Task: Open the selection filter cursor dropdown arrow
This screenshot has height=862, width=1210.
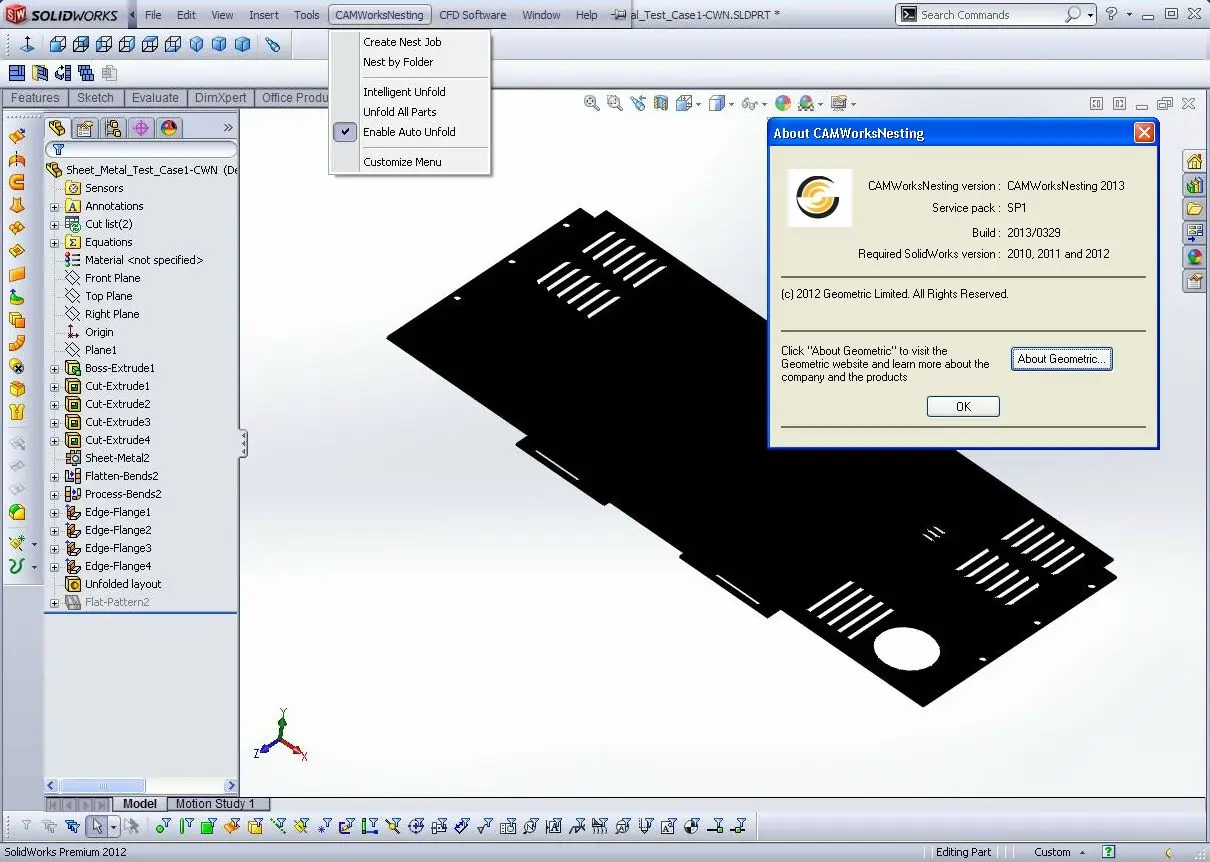Action: pos(114,826)
